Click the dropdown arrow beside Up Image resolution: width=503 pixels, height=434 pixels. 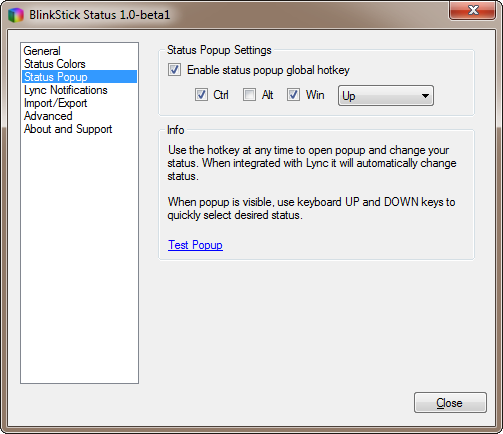pyautogui.click(x=425, y=96)
